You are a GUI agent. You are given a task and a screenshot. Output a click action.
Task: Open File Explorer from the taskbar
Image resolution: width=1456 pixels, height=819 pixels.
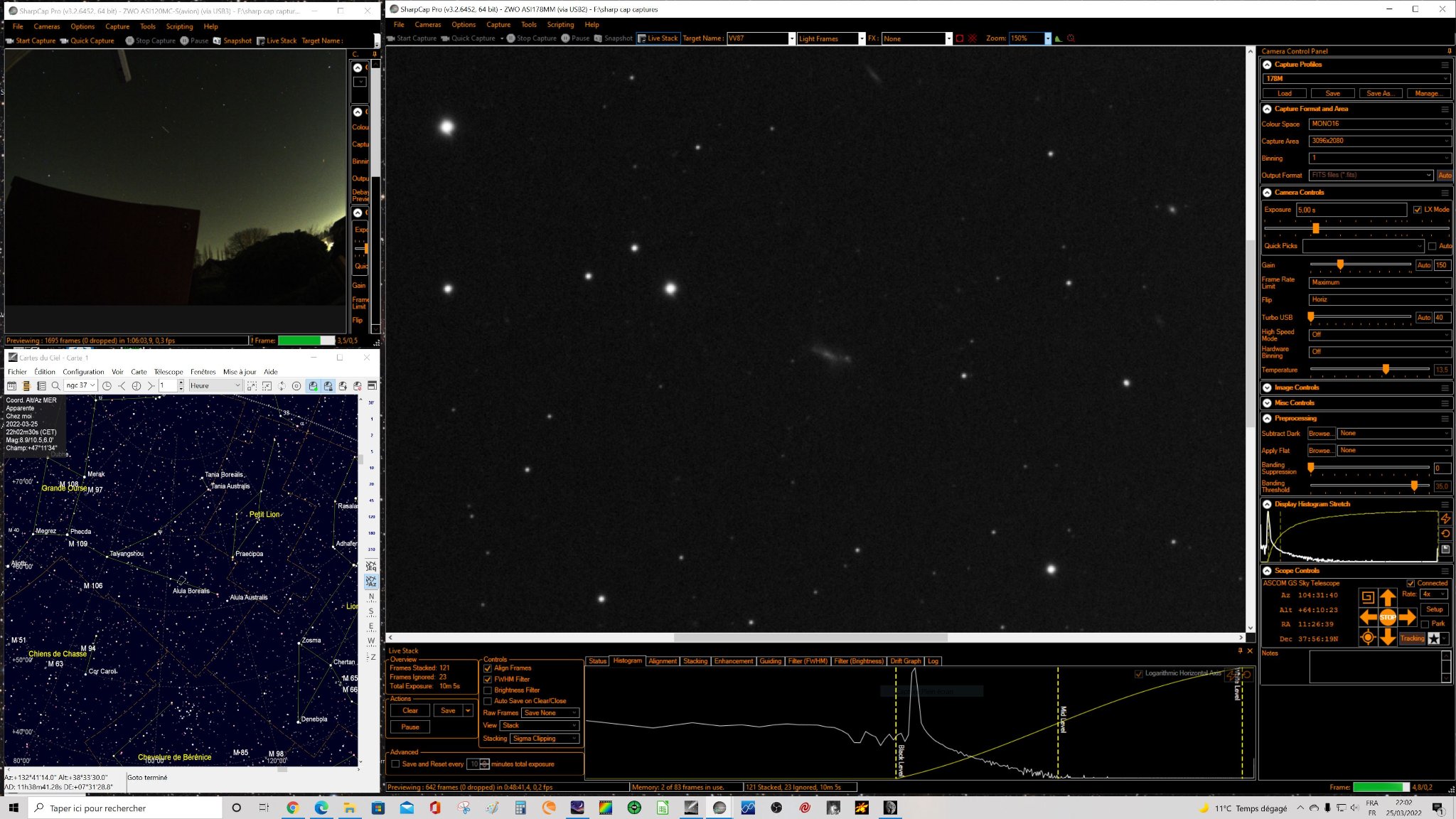click(349, 808)
